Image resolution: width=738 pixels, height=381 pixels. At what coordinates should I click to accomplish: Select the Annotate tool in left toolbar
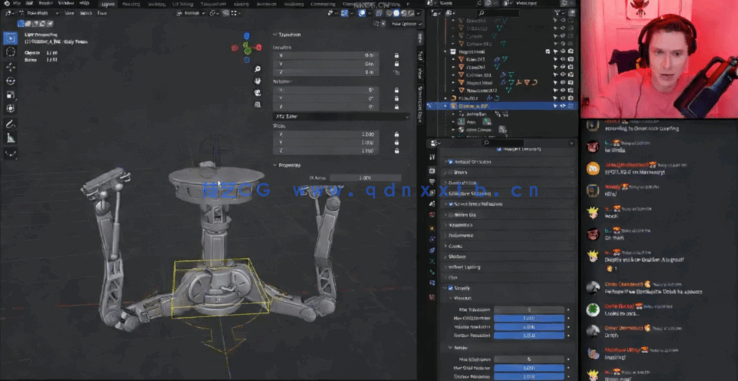pos(10,124)
